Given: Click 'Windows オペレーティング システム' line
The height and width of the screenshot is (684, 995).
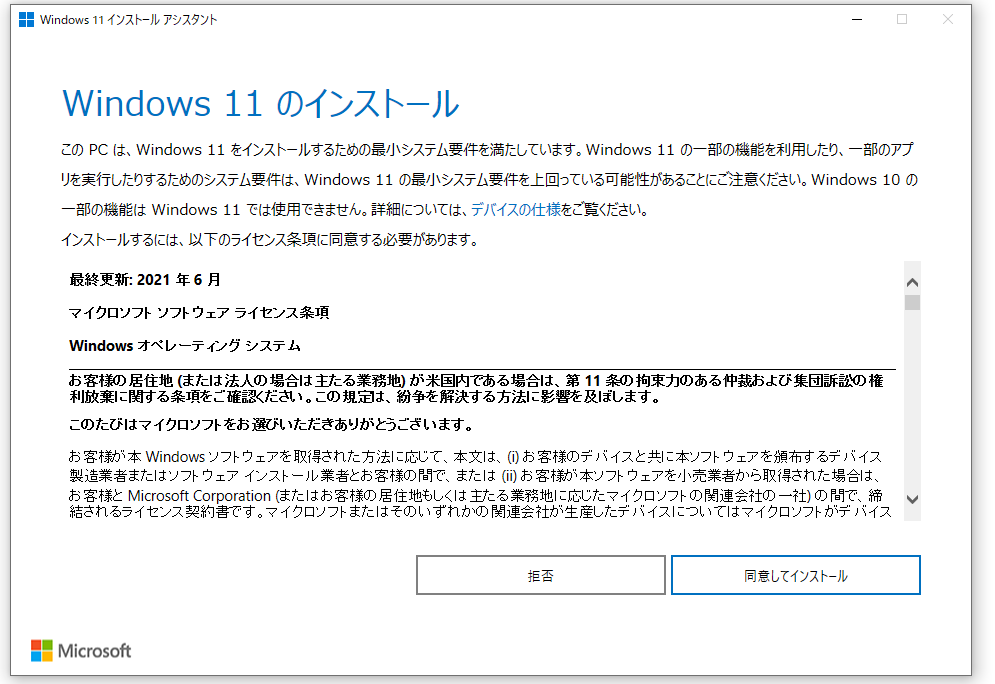Looking at the screenshot, I should point(185,346).
